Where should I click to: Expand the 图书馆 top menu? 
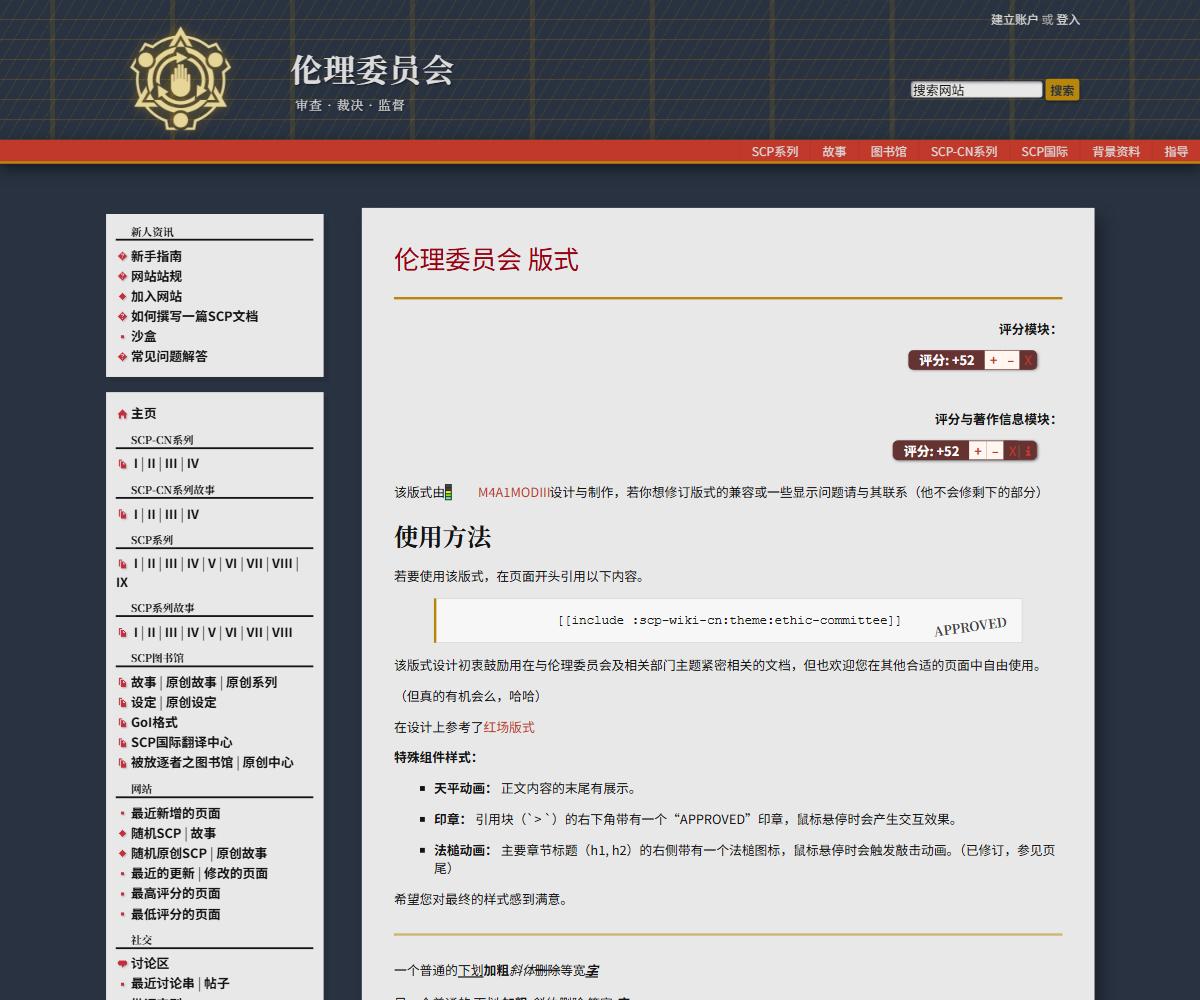[x=888, y=152]
